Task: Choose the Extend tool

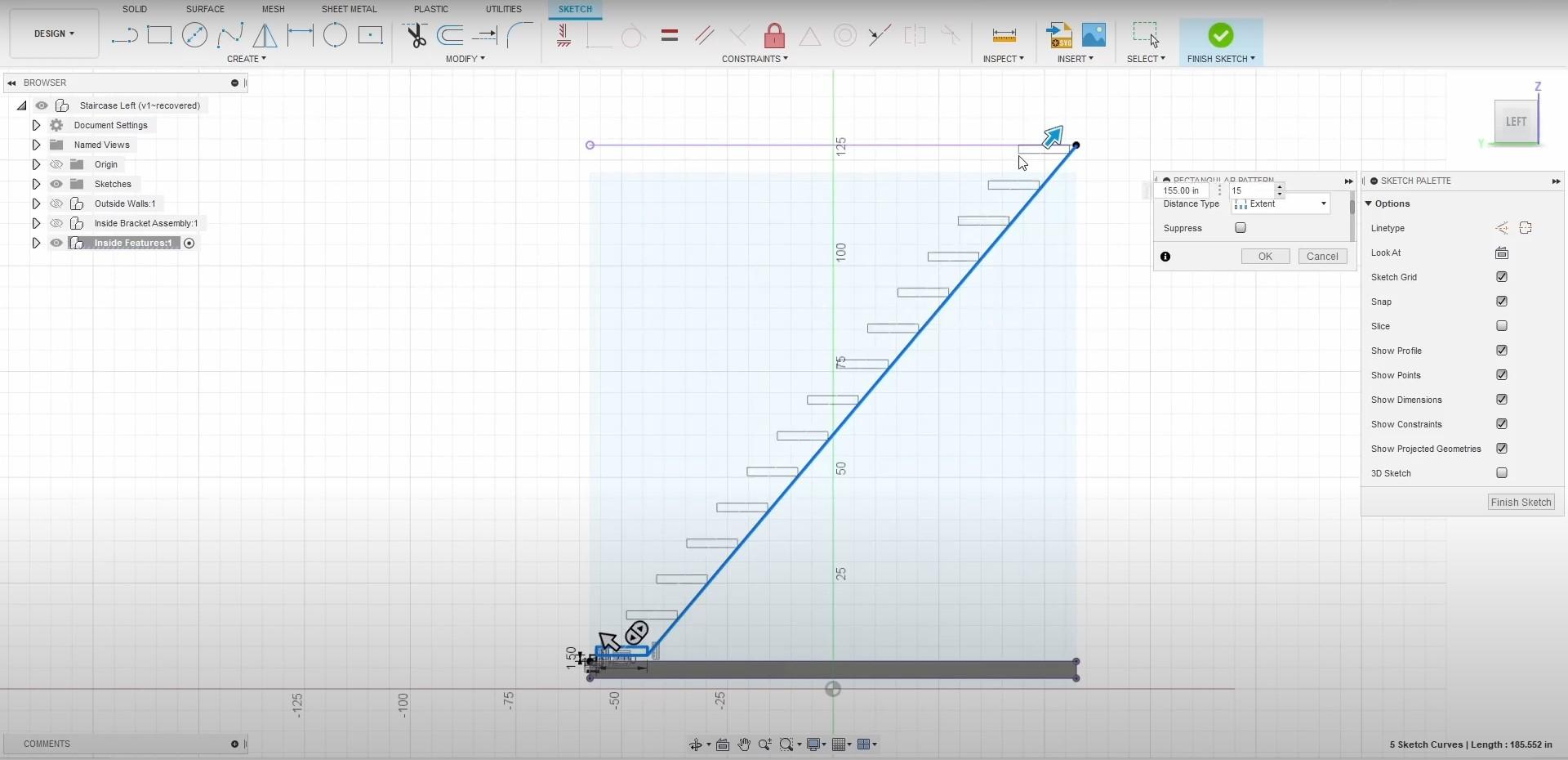Action: [485, 35]
